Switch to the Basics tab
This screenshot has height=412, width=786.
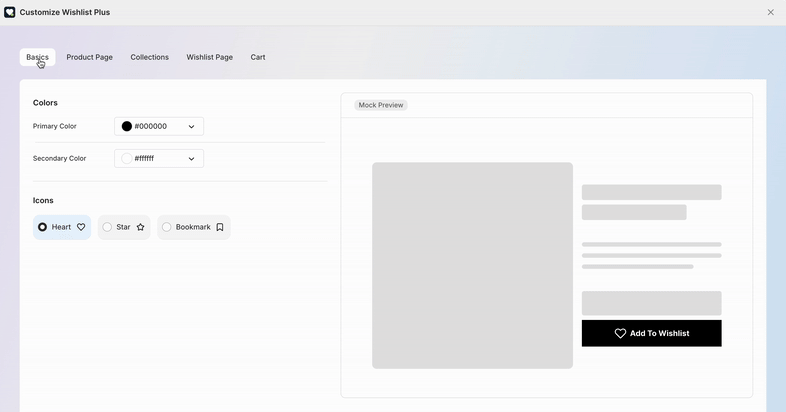pyautogui.click(x=38, y=57)
